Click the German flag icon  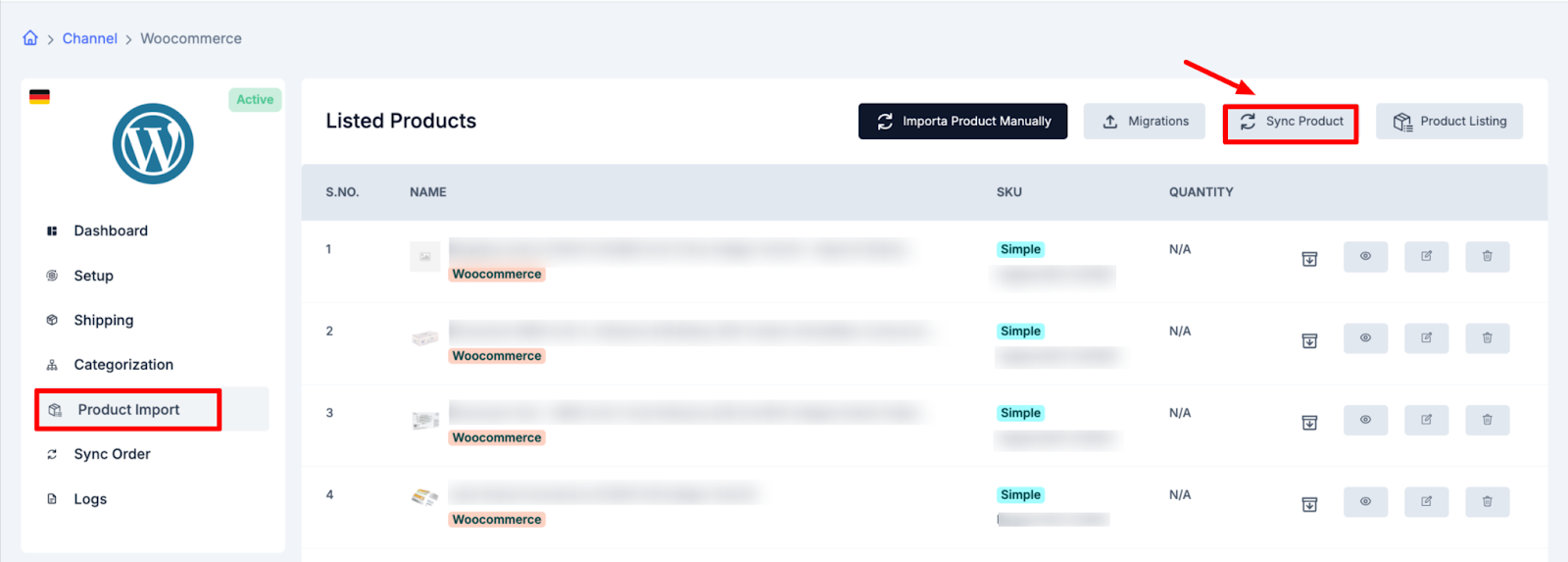pyautogui.click(x=39, y=96)
